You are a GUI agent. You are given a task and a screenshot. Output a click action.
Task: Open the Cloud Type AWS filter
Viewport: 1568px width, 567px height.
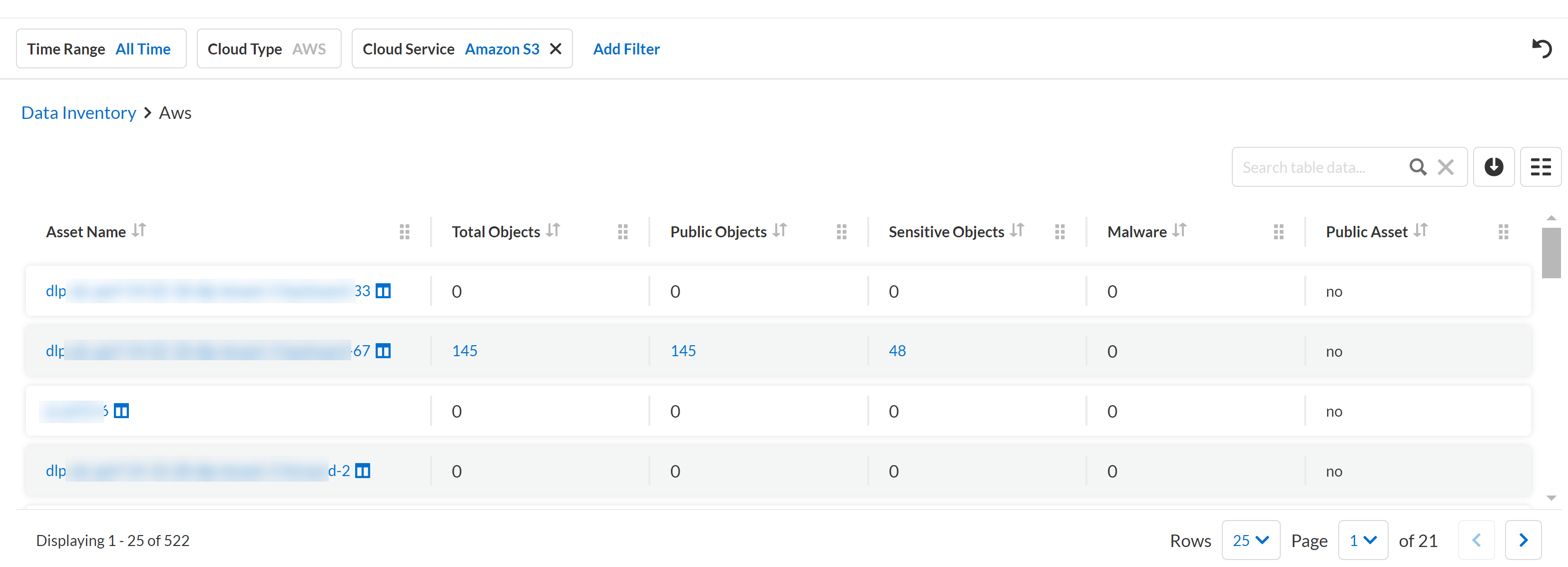click(x=268, y=49)
